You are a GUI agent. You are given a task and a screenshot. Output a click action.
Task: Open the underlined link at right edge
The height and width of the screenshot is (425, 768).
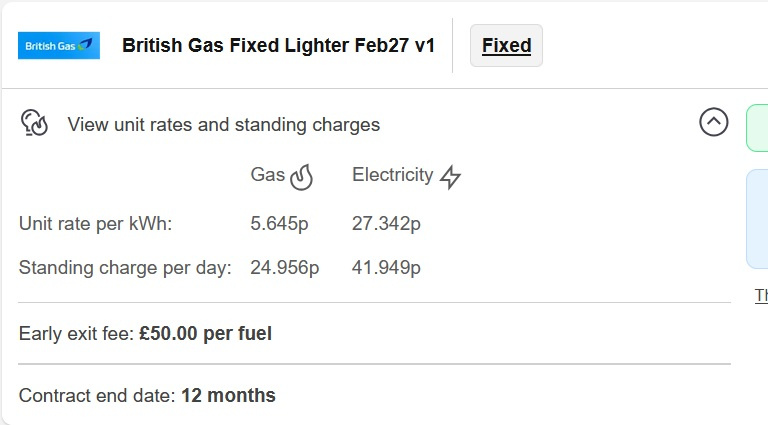(762, 296)
